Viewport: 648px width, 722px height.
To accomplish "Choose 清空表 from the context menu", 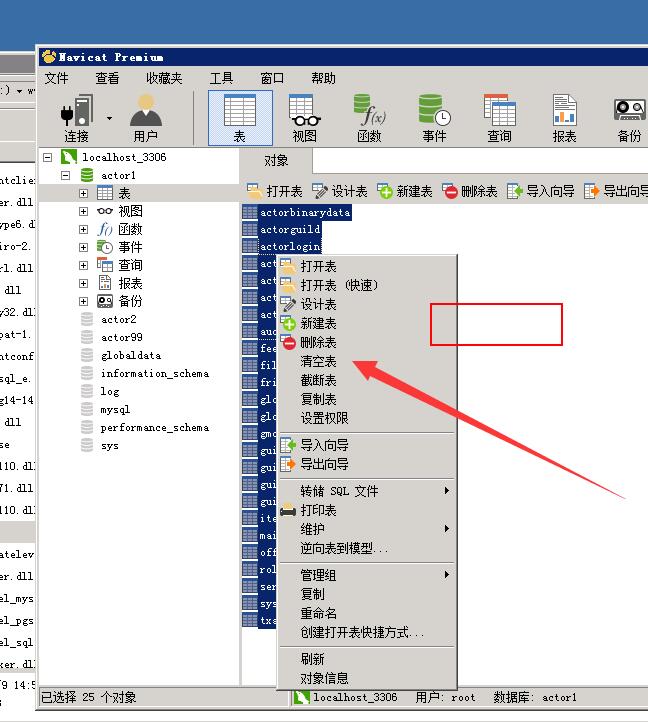I will click(318, 361).
